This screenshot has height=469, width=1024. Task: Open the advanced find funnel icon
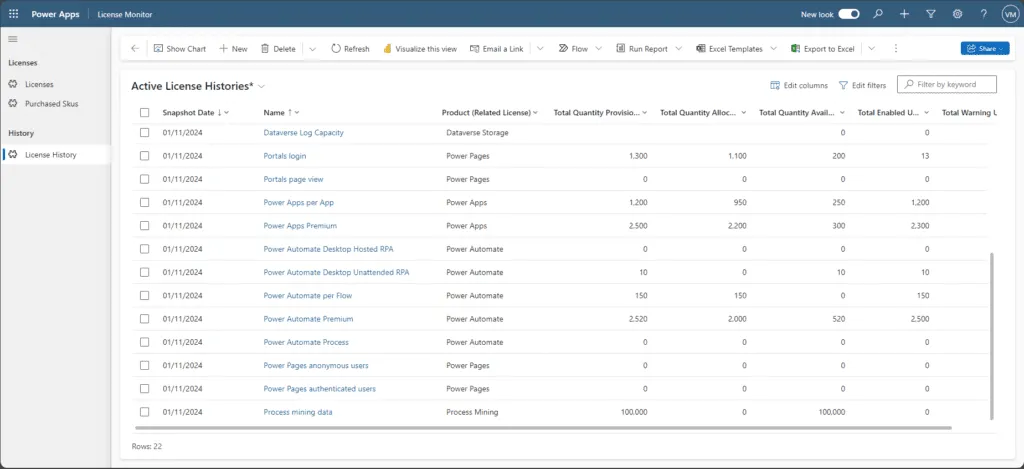click(x=931, y=14)
